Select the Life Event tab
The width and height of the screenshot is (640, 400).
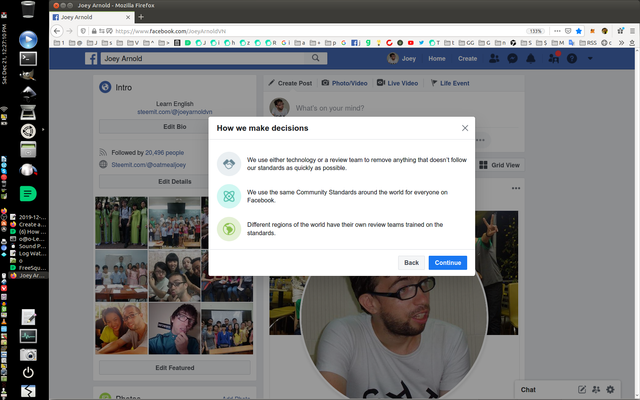point(450,83)
